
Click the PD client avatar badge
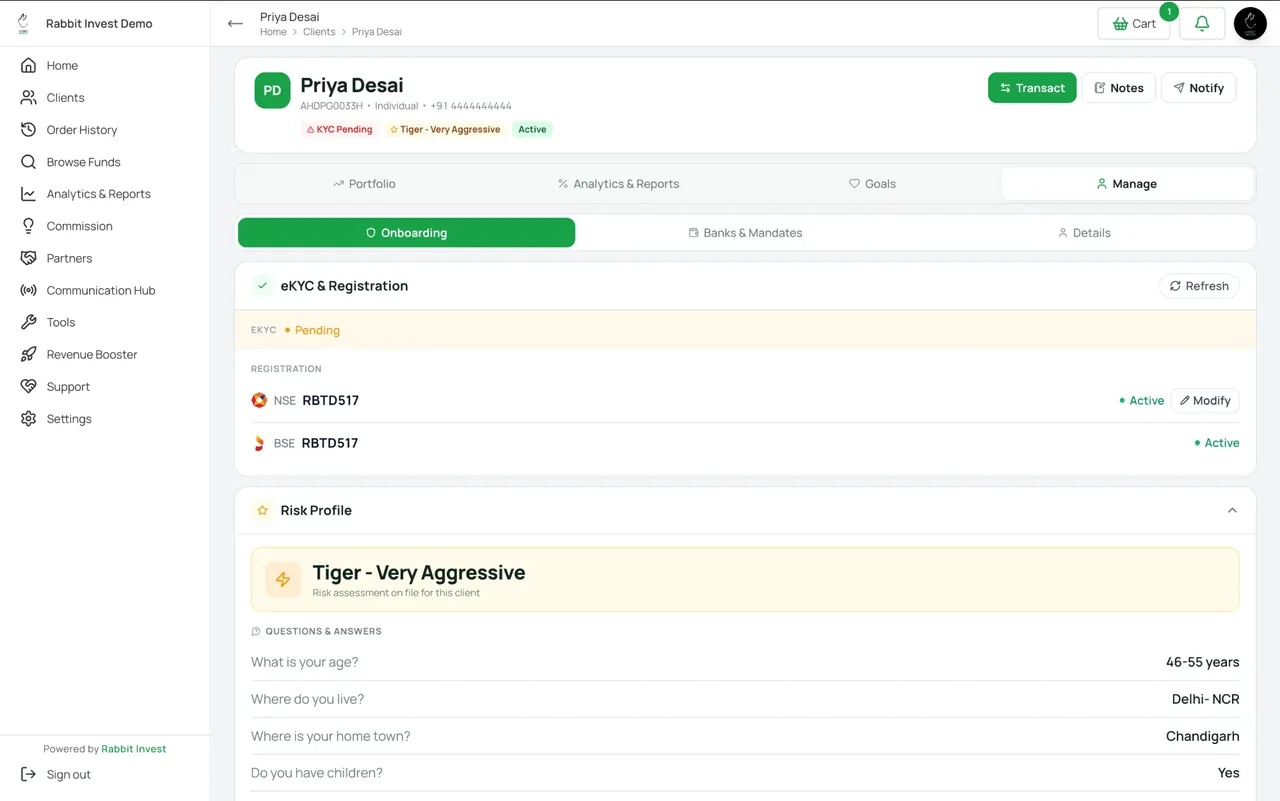coord(272,90)
